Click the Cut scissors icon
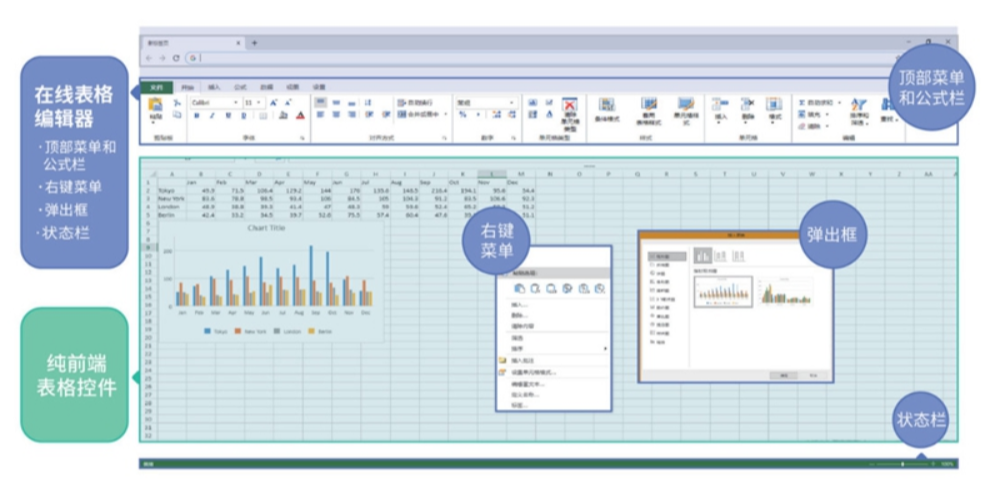Screen dimensions: 999x486 coord(177,103)
